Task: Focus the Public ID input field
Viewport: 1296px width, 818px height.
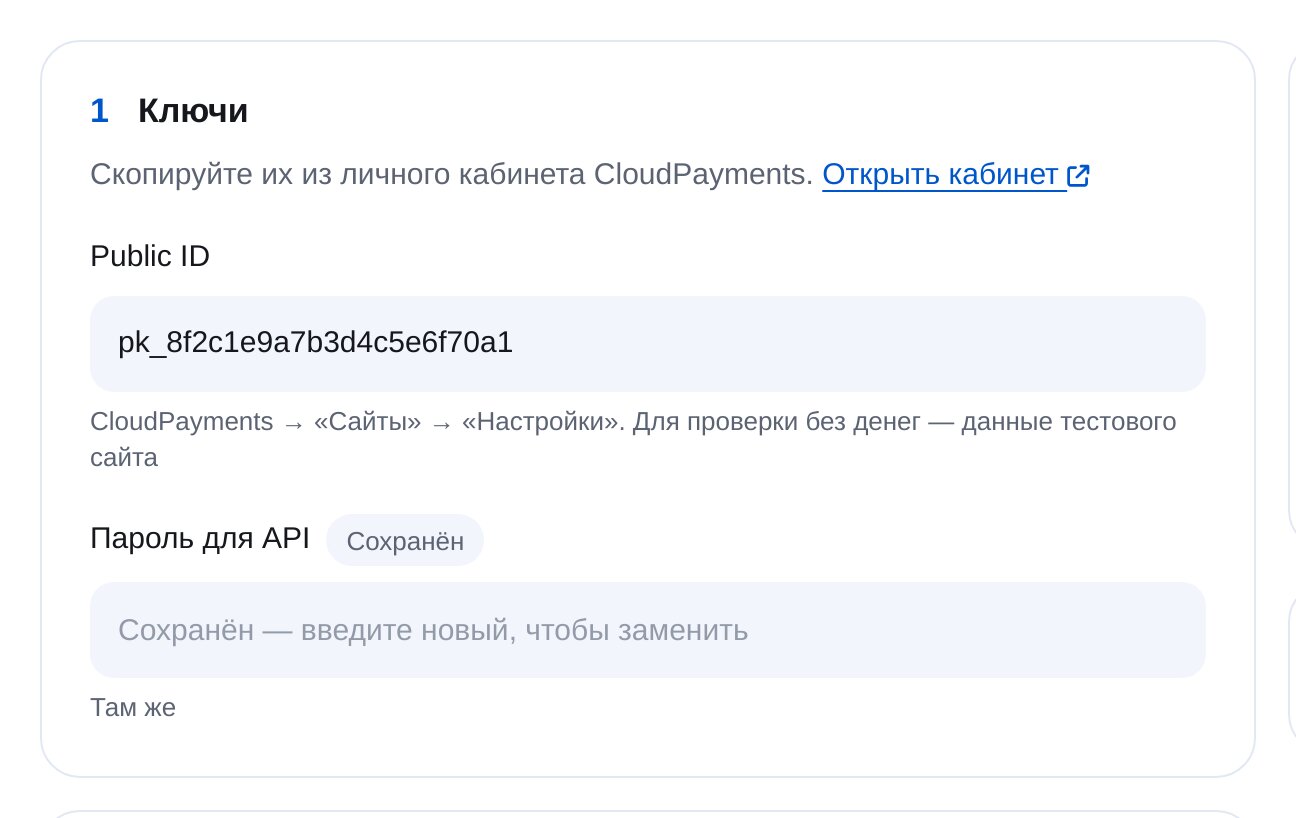Action: (648, 344)
